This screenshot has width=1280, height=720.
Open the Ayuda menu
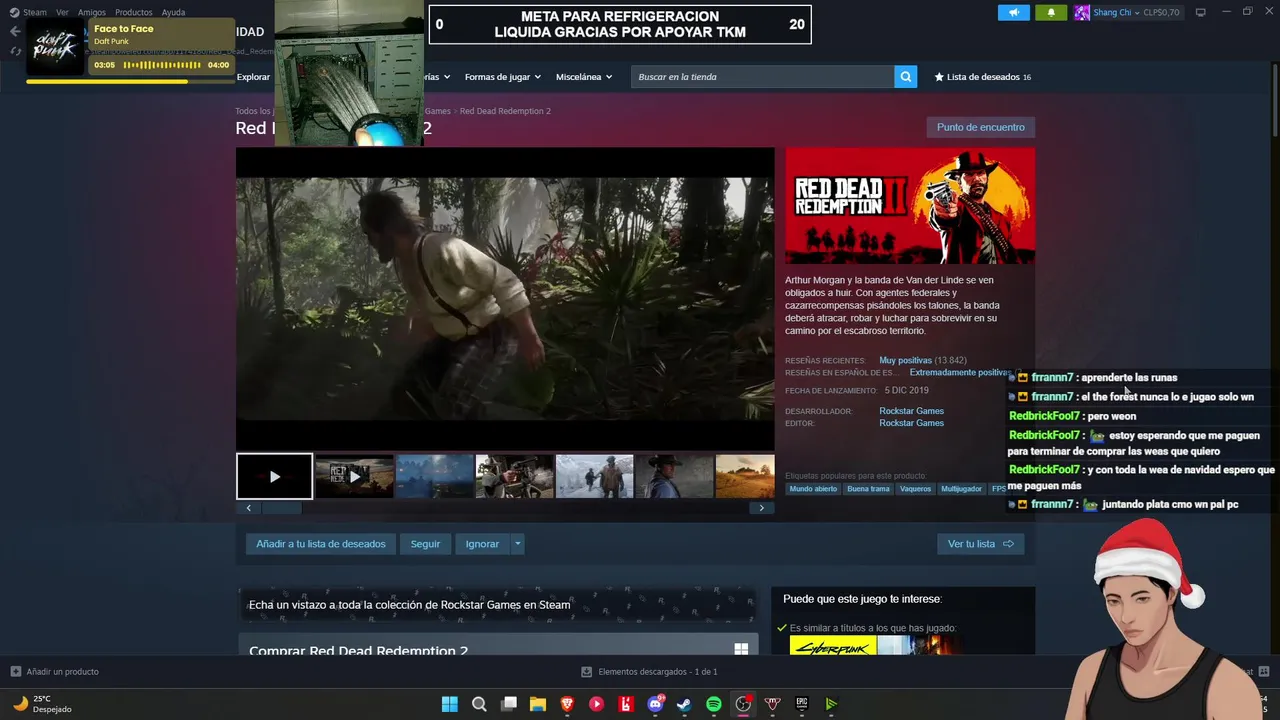(x=173, y=12)
